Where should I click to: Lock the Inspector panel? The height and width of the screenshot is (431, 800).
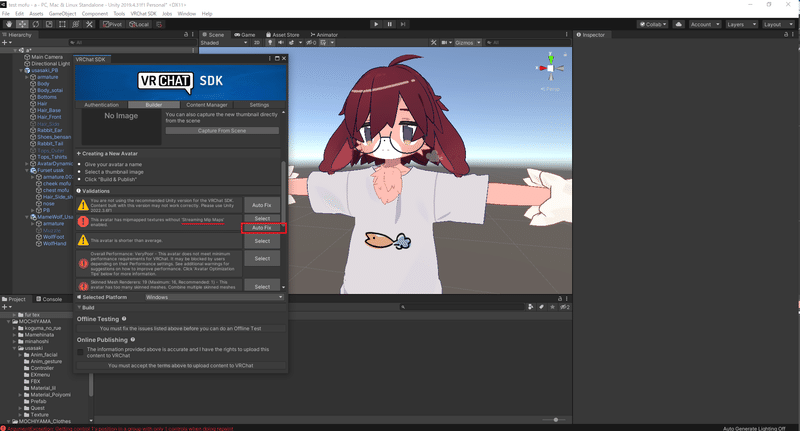click(786, 34)
